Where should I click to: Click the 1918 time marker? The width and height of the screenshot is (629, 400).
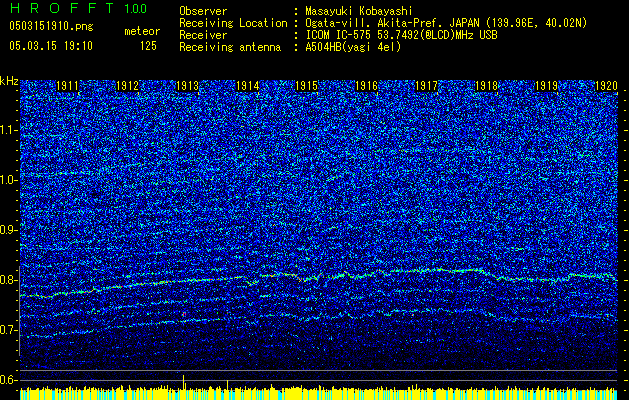pyautogui.click(x=486, y=86)
